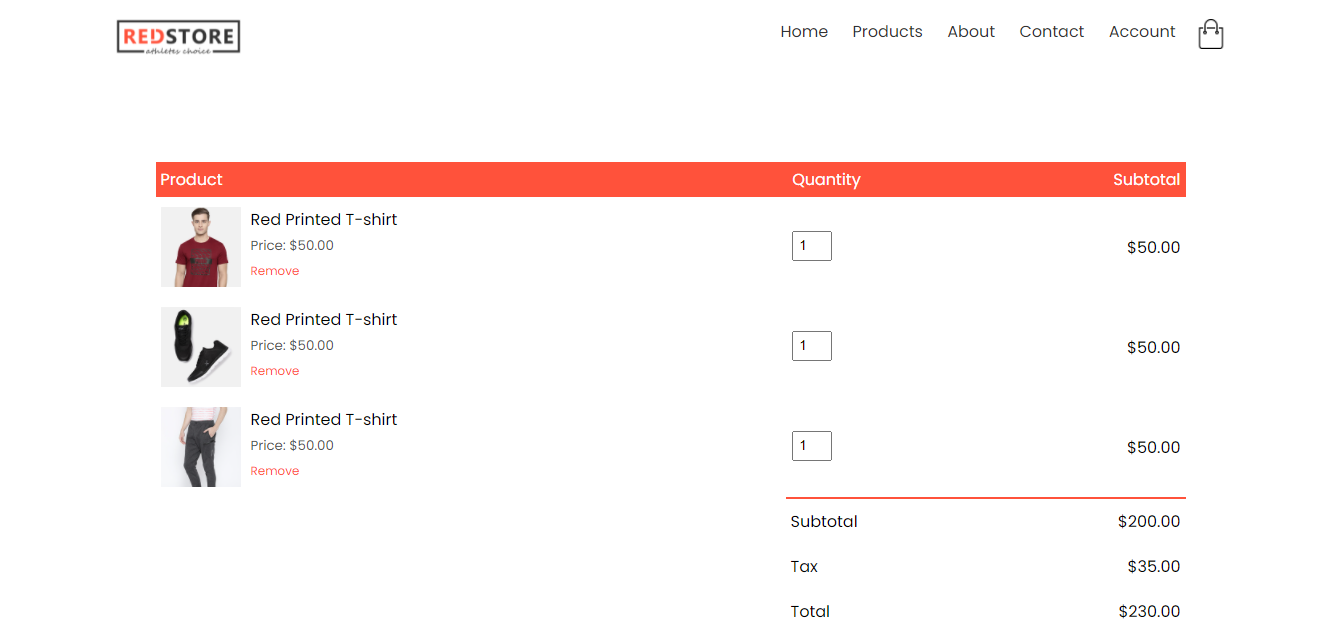The height and width of the screenshot is (642, 1326).
Task: Click the RedStore logo
Action: click(178, 36)
